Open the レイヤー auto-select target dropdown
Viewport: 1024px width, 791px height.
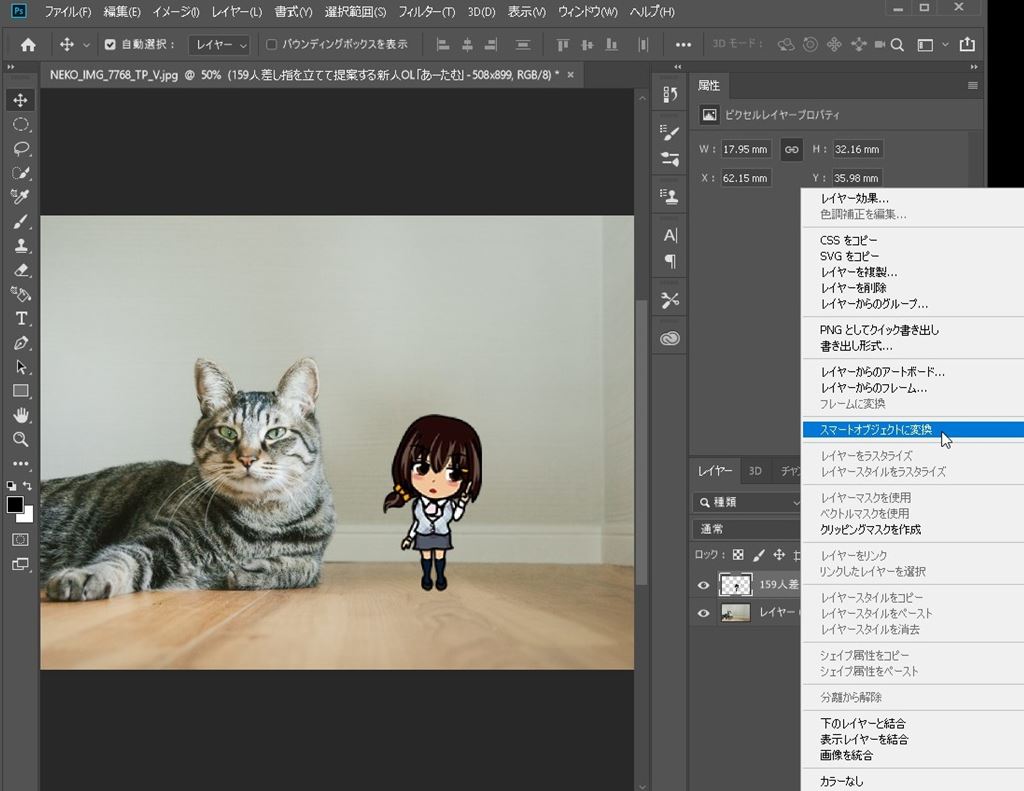click(x=219, y=45)
